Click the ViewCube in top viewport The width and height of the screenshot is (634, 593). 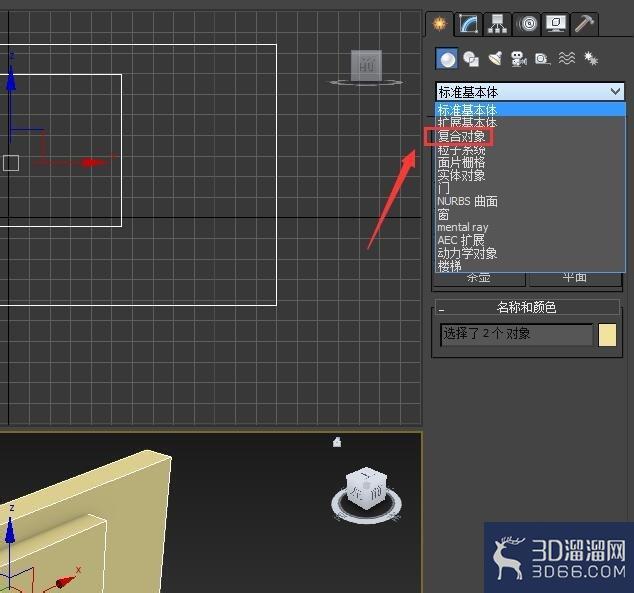pyautogui.click(x=366, y=67)
